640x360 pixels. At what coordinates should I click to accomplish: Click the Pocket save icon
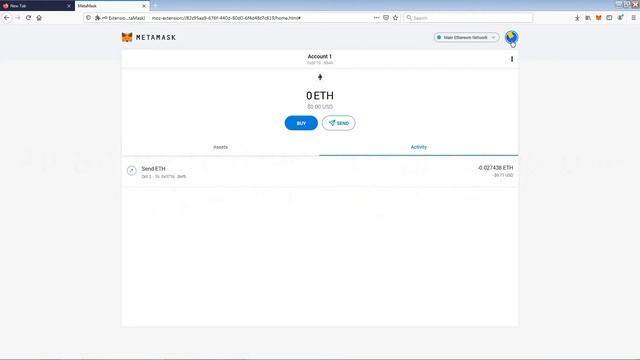[x=386, y=18]
